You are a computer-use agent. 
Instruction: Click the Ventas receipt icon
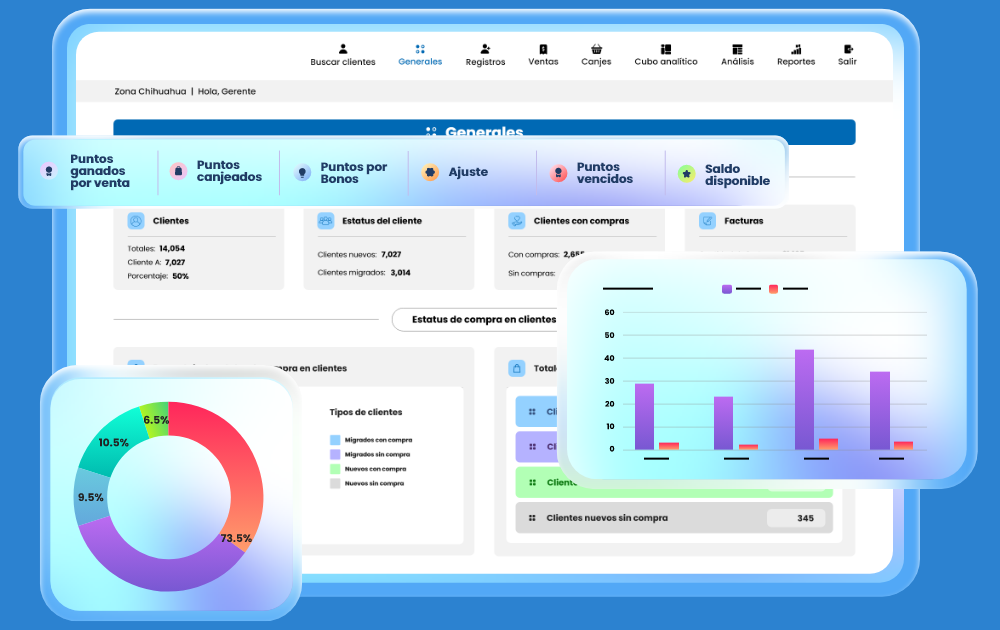pyautogui.click(x=543, y=48)
